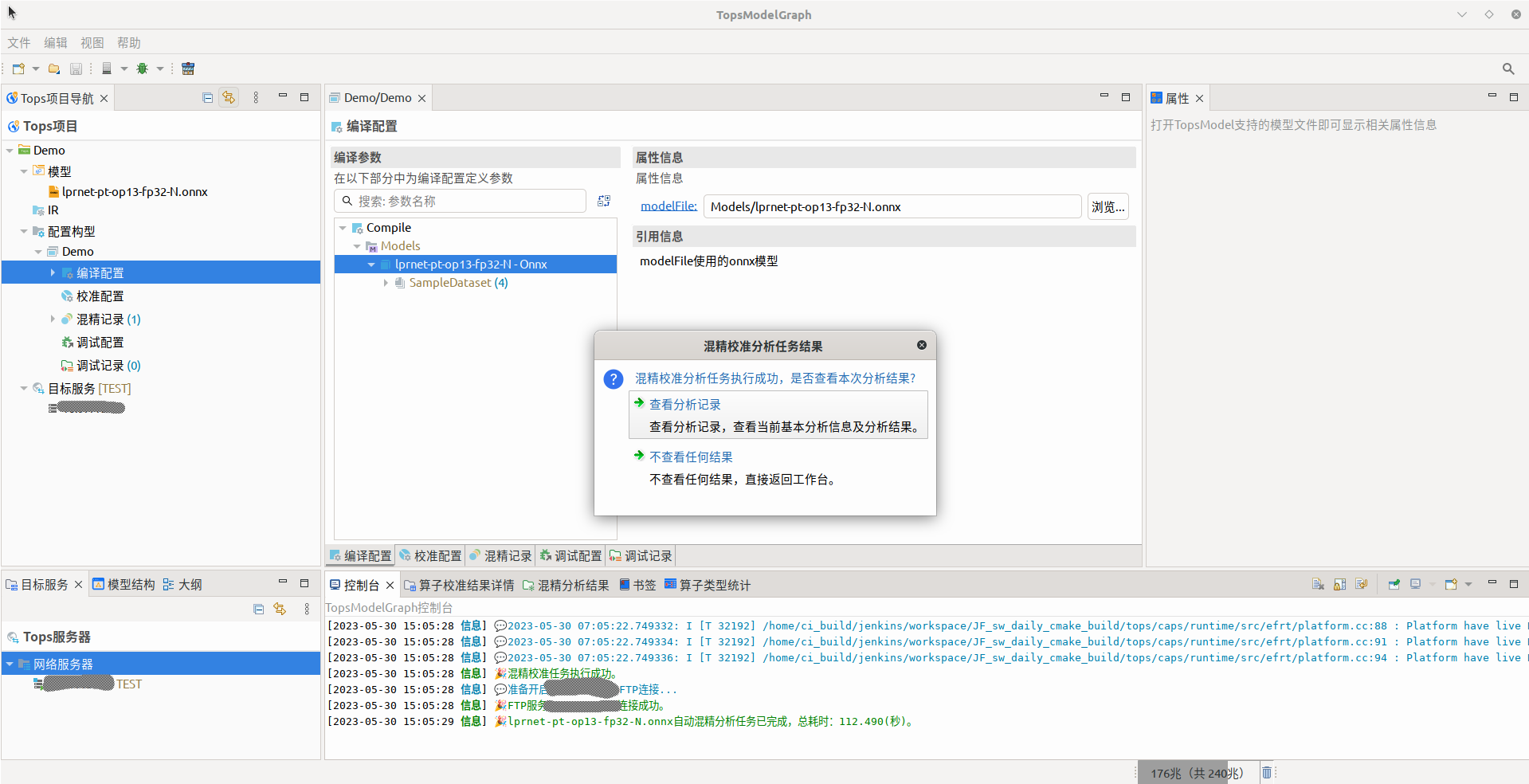Open the dropdown arrow beside New icon
This screenshot has height=784, width=1529.
coord(36,69)
